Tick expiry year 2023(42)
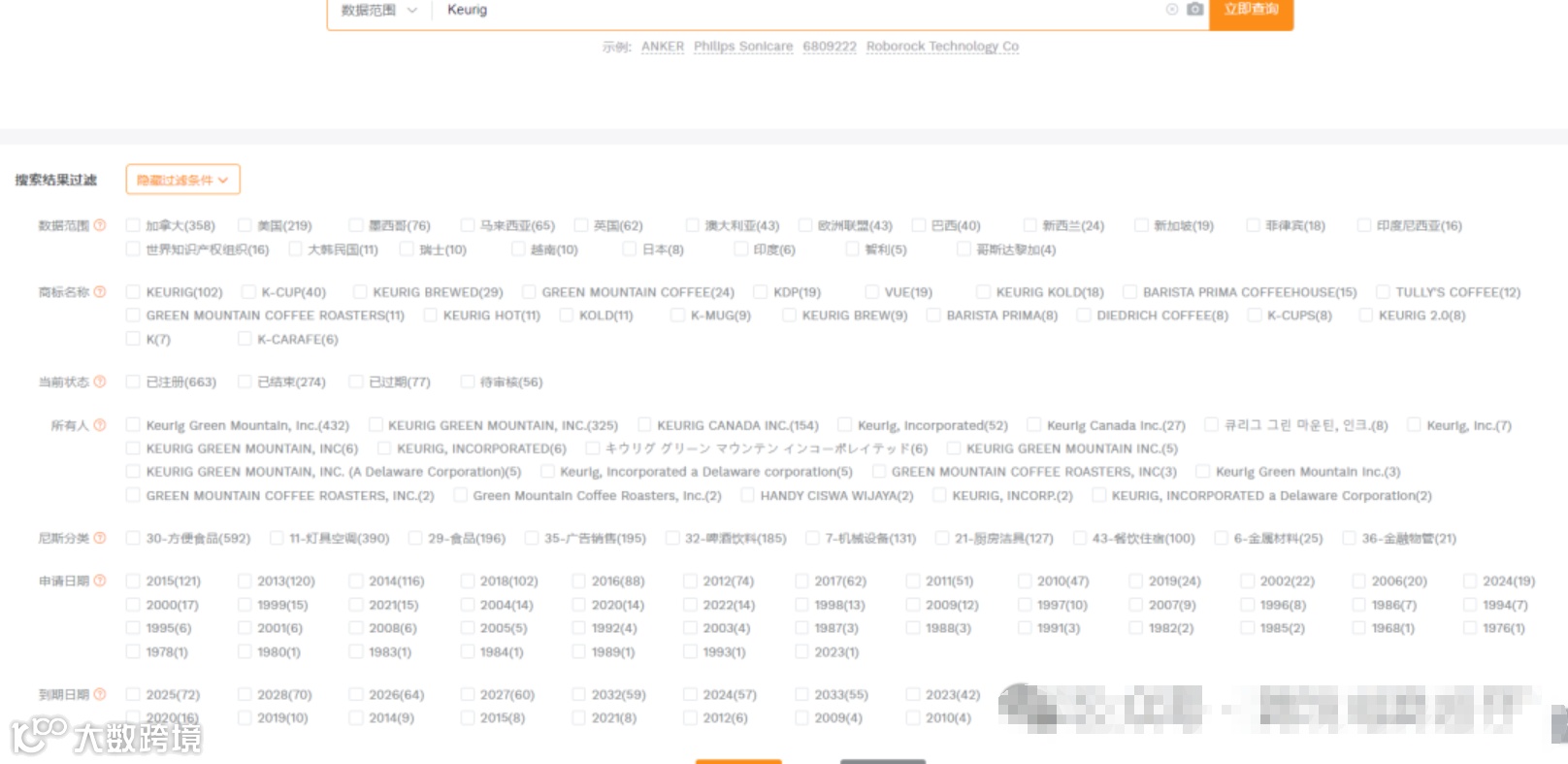 912,695
